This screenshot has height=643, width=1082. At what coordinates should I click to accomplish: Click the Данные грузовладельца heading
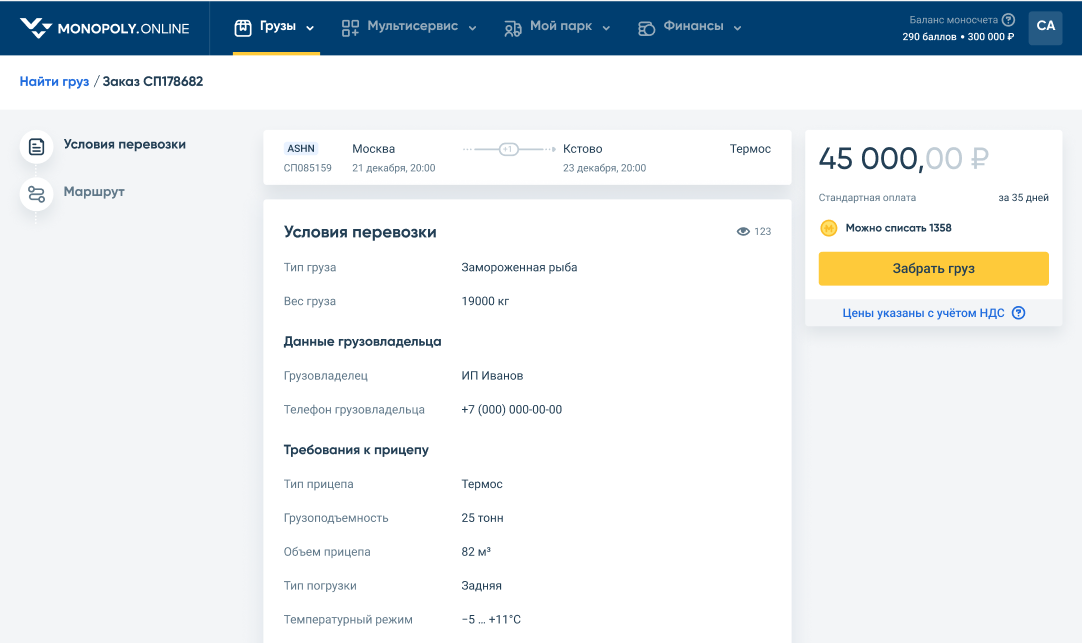point(362,342)
